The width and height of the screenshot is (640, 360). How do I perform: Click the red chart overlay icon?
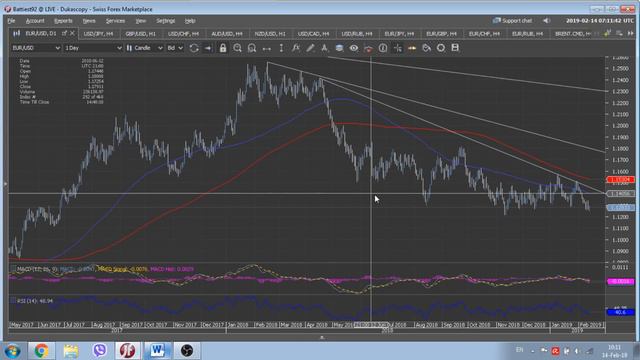click(368, 48)
